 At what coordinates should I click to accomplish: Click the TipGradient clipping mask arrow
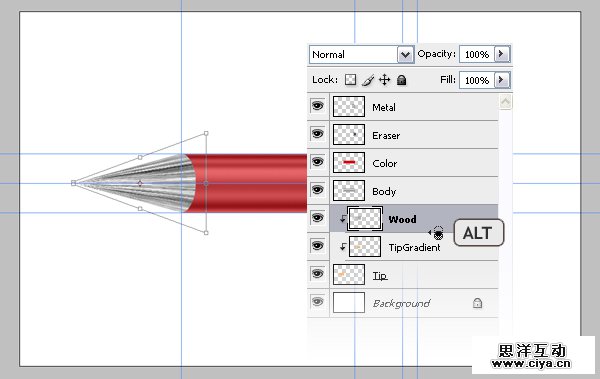pyautogui.click(x=342, y=247)
